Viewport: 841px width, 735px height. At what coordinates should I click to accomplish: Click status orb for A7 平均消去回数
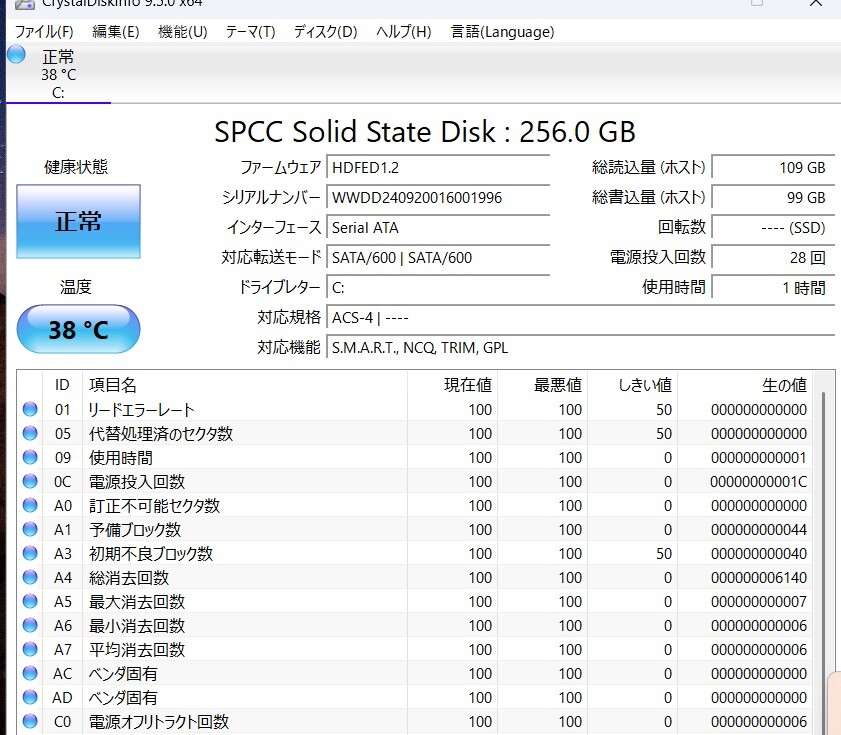click(30, 649)
